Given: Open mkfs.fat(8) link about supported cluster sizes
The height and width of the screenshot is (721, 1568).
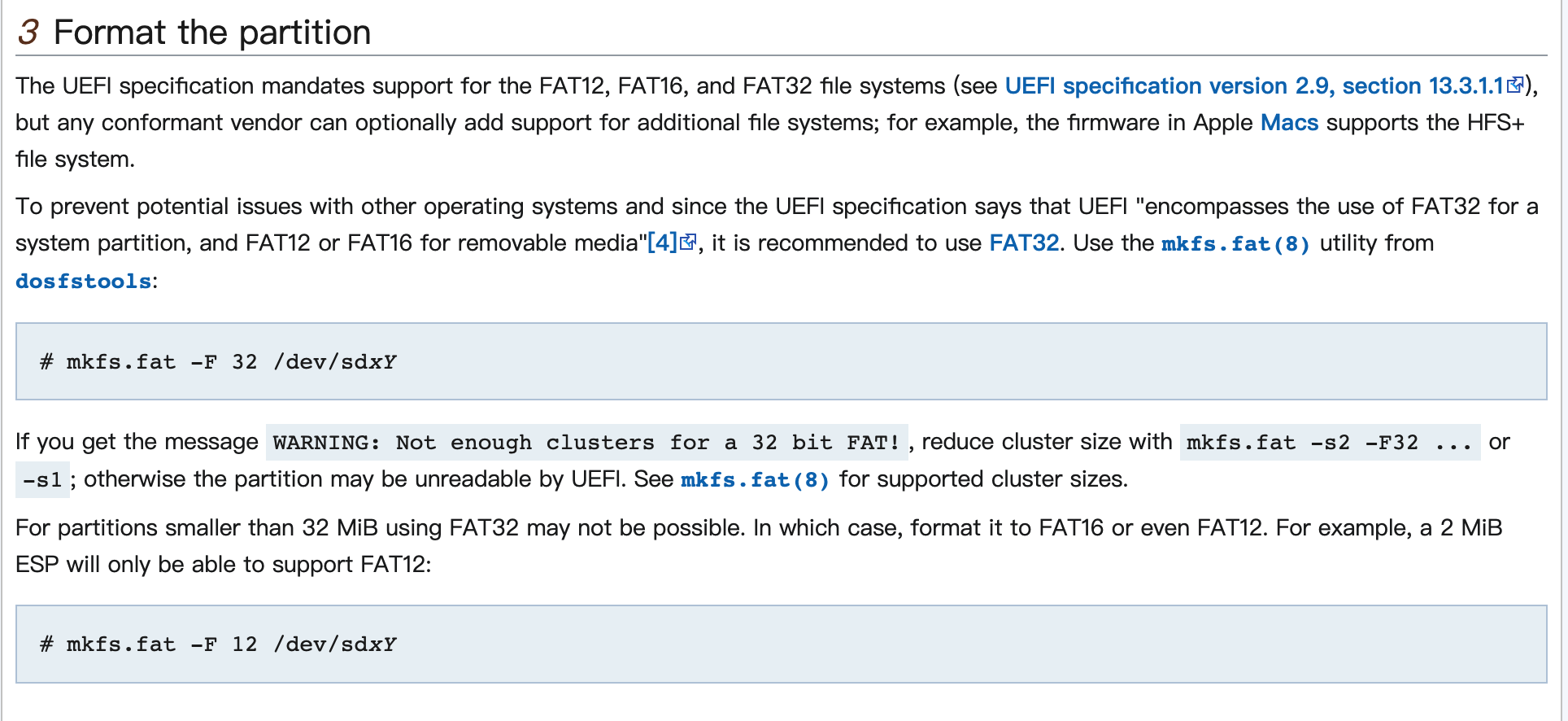Looking at the screenshot, I should 755,480.
